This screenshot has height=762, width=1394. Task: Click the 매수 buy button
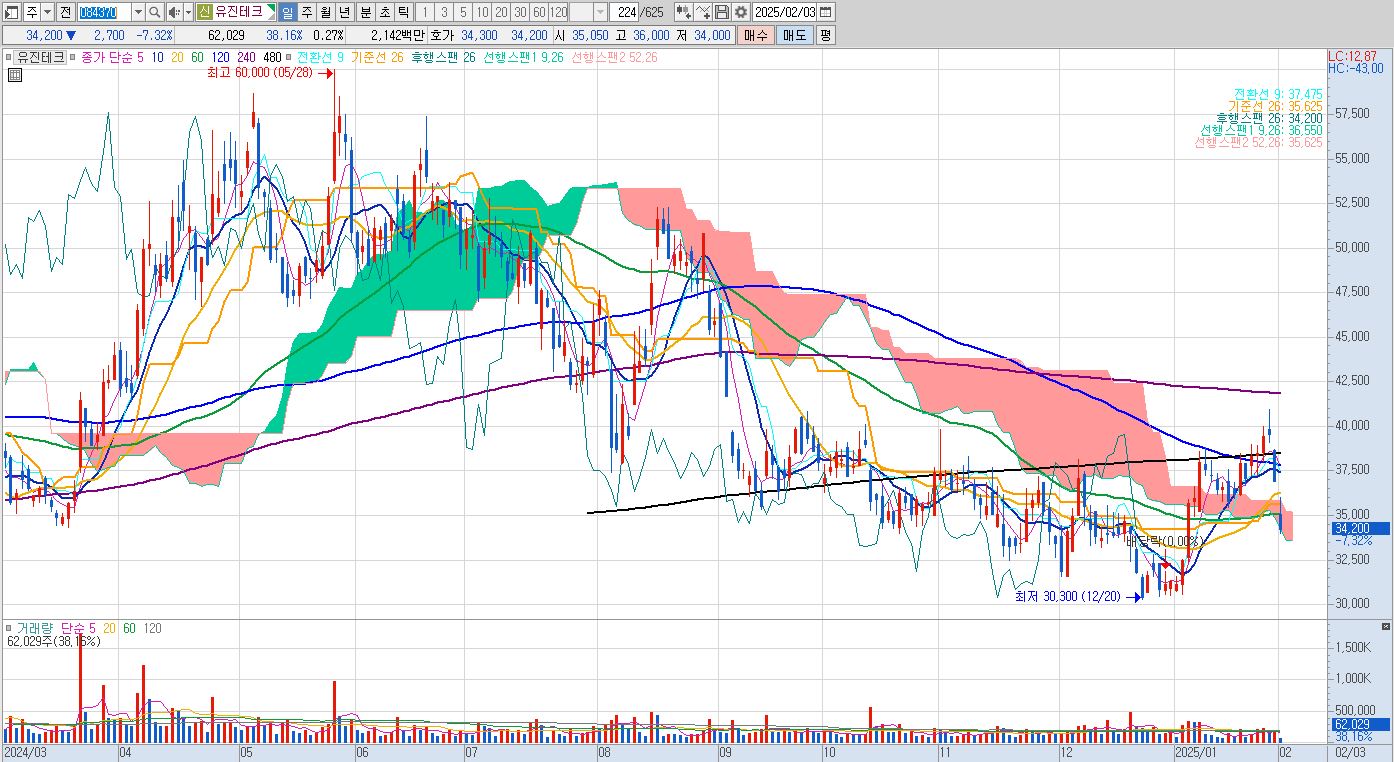(x=756, y=35)
